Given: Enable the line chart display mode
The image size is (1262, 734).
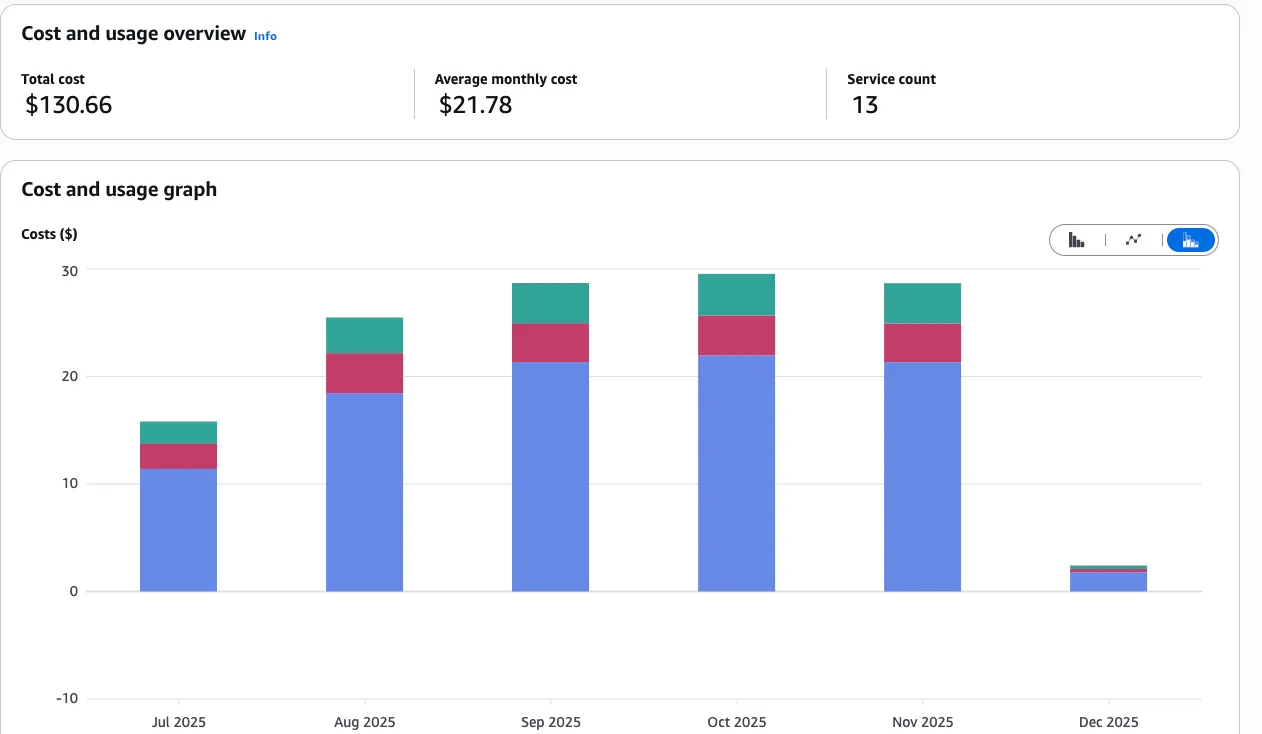Looking at the screenshot, I should pos(1133,240).
